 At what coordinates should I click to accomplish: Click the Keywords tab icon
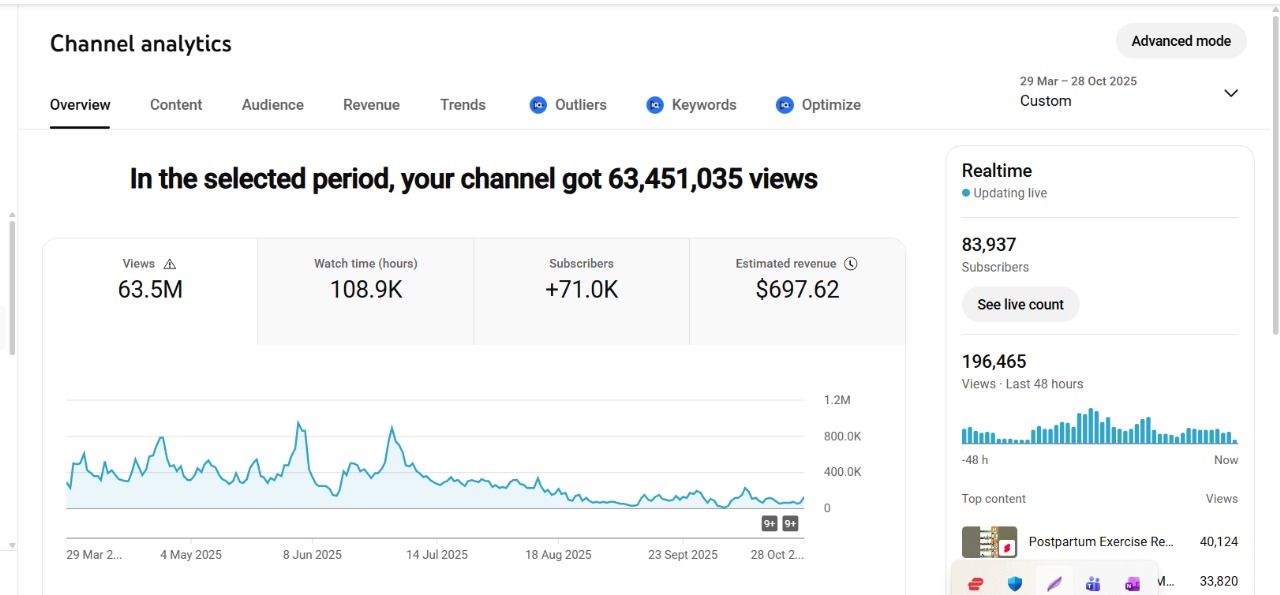coord(655,105)
